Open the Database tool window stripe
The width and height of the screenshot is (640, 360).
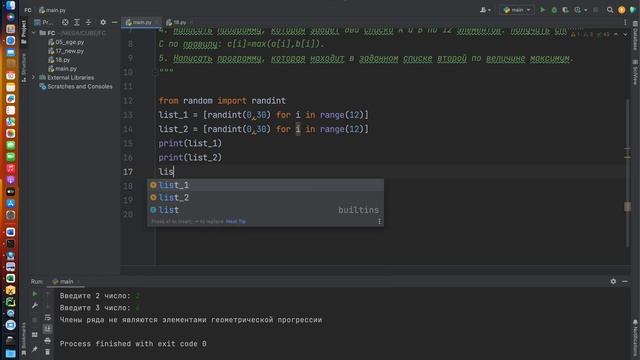[635, 36]
